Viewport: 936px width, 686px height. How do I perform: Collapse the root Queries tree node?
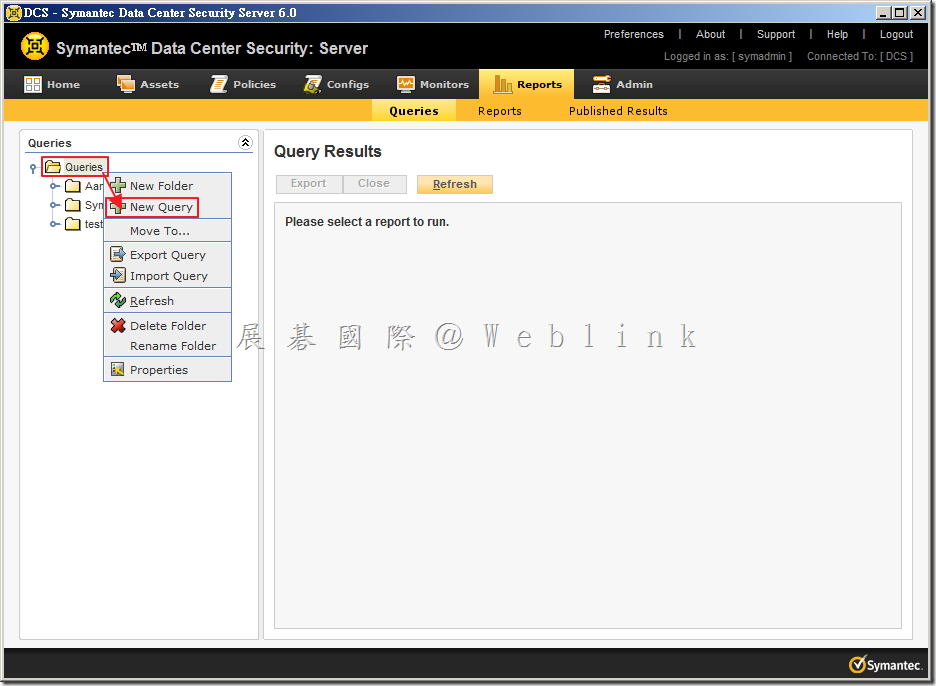pyautogui.click(x=33, y=168)
